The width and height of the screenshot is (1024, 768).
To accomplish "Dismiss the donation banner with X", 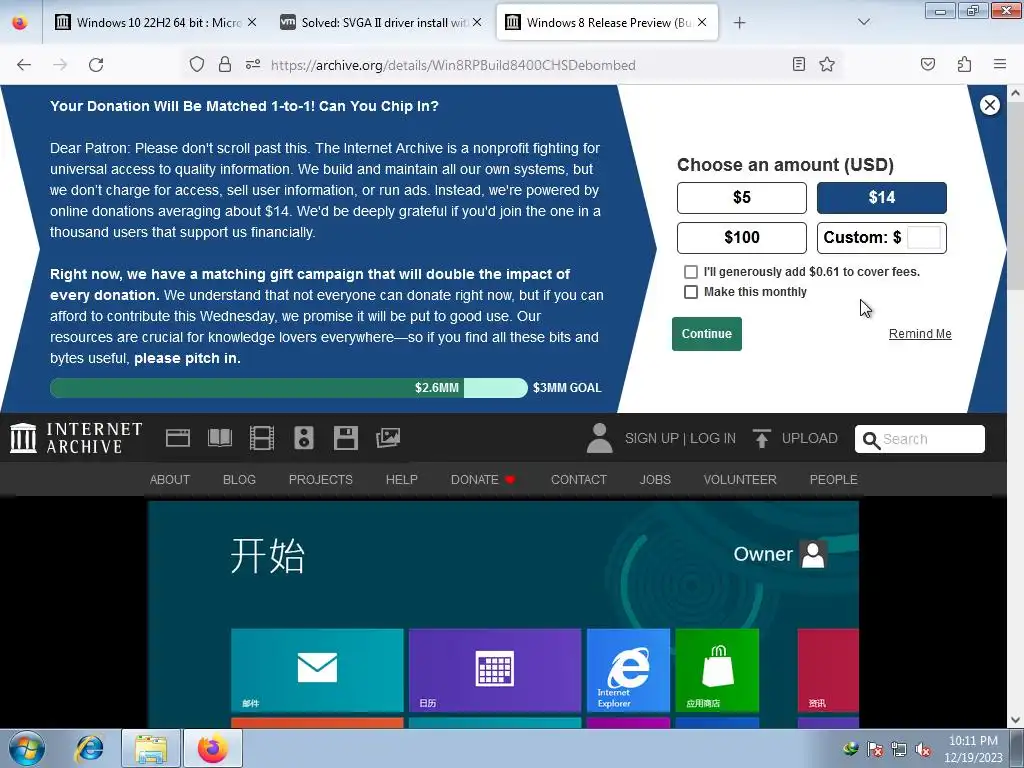I will click(x=989, y=105).
